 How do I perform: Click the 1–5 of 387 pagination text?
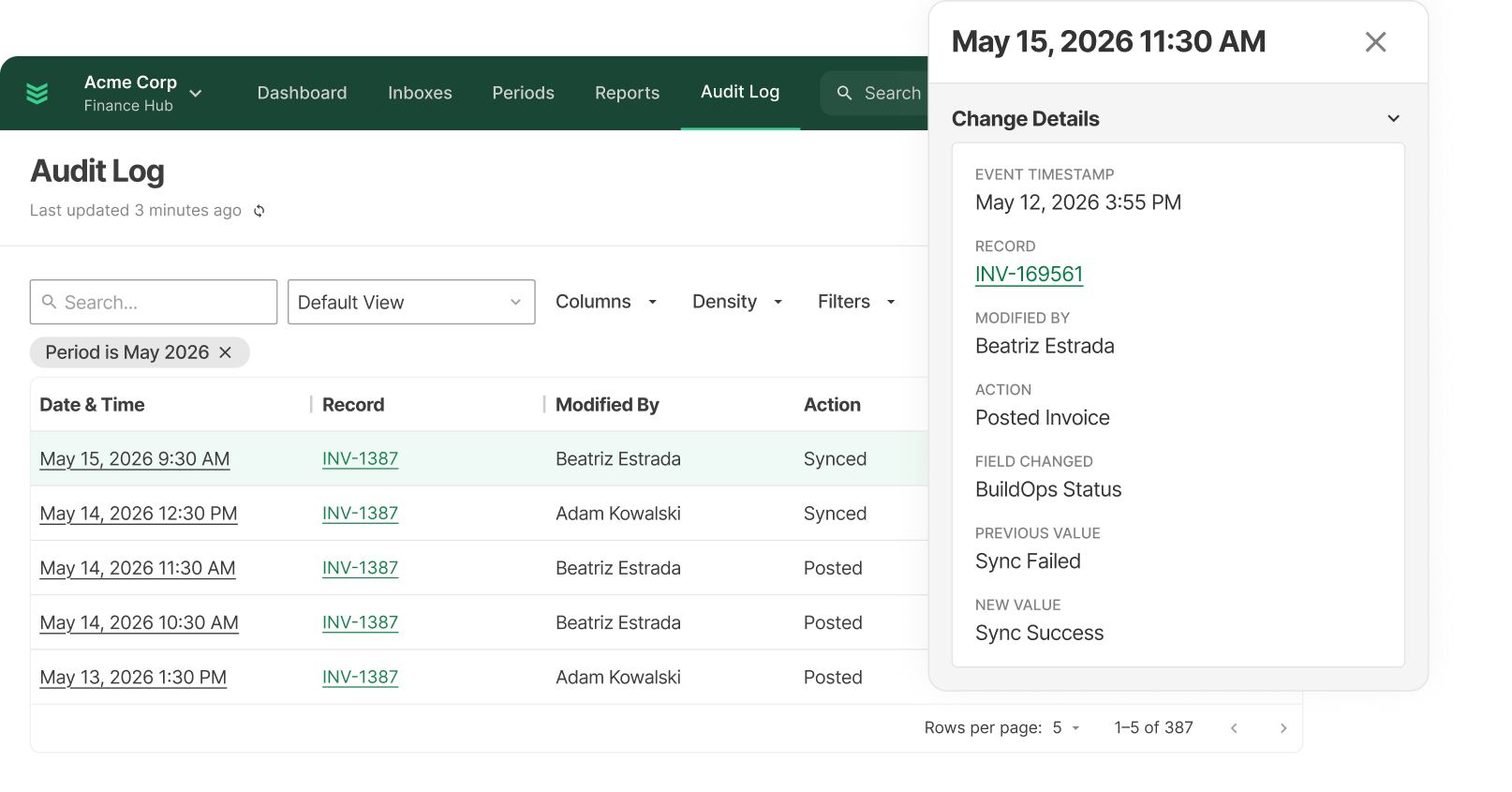coord(1153,728)
